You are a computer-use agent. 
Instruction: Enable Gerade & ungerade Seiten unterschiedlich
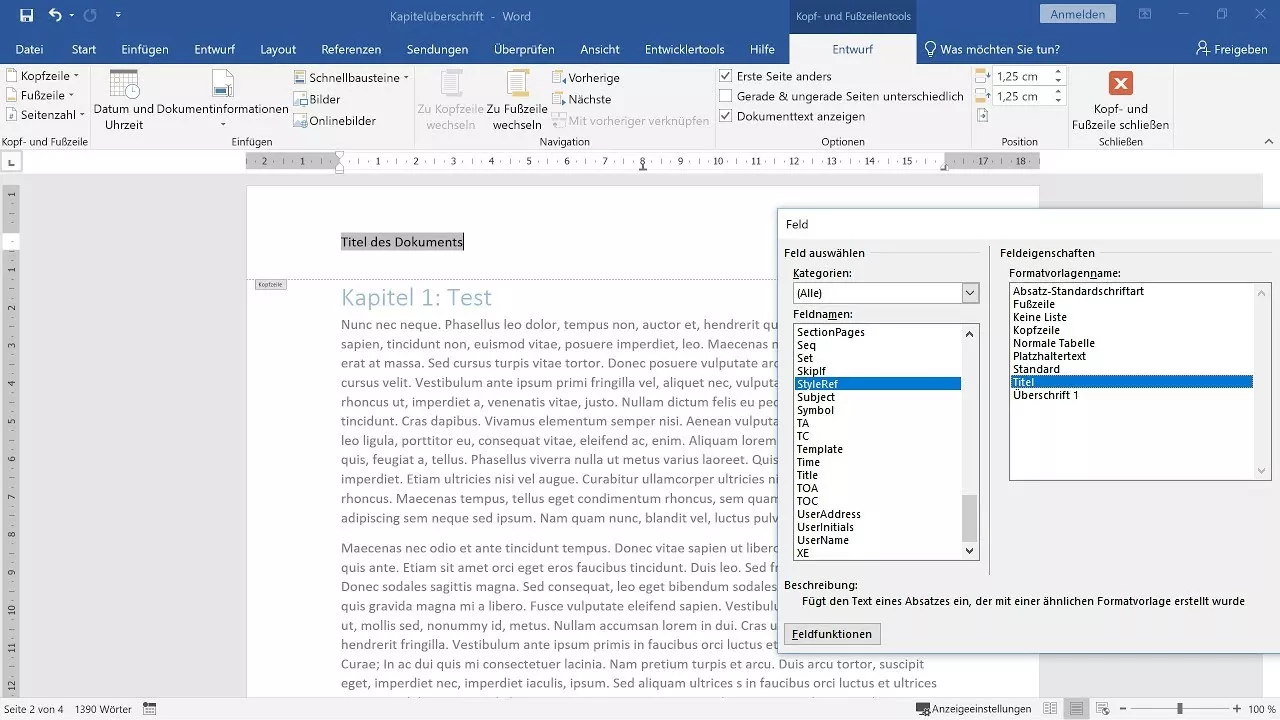(x=724, y=96)
